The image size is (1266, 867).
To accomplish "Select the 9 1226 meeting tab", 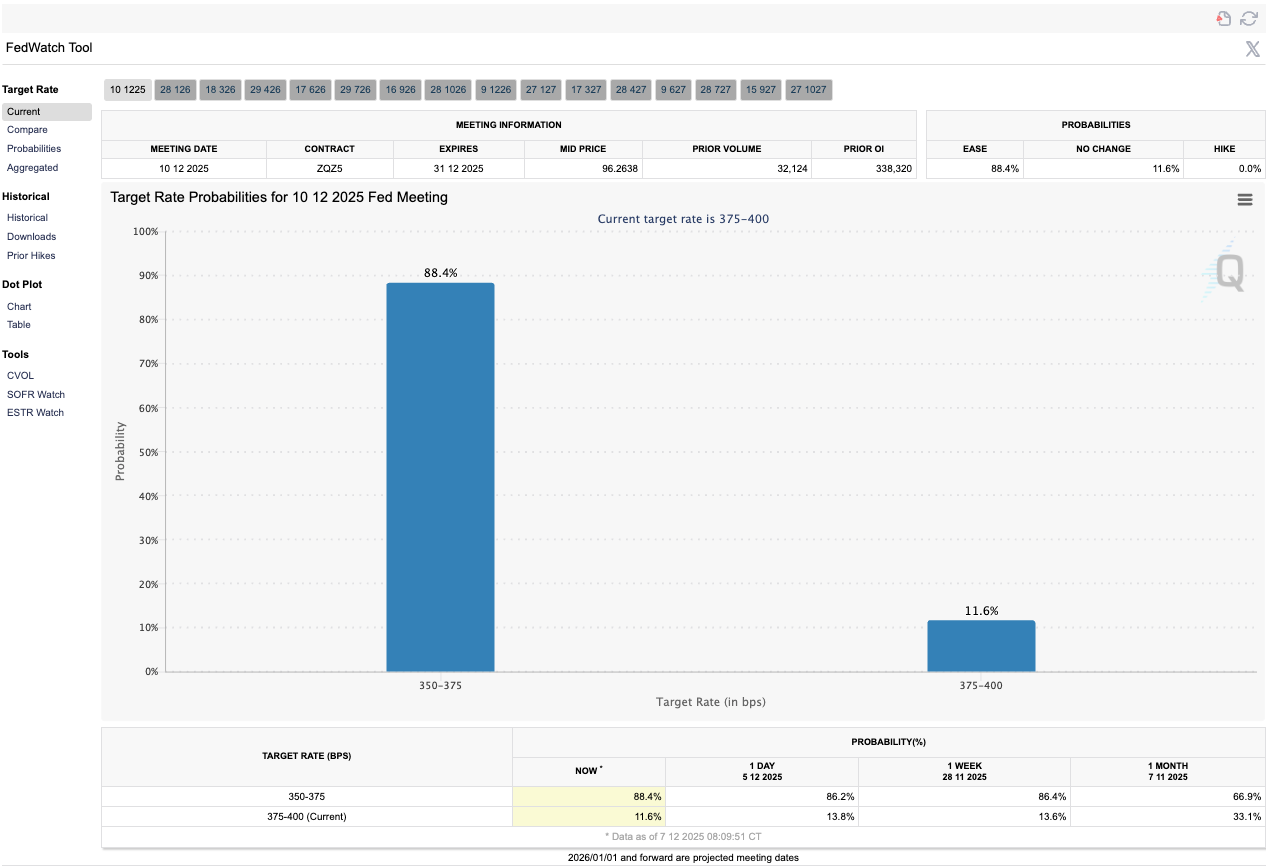I will 495,90.
